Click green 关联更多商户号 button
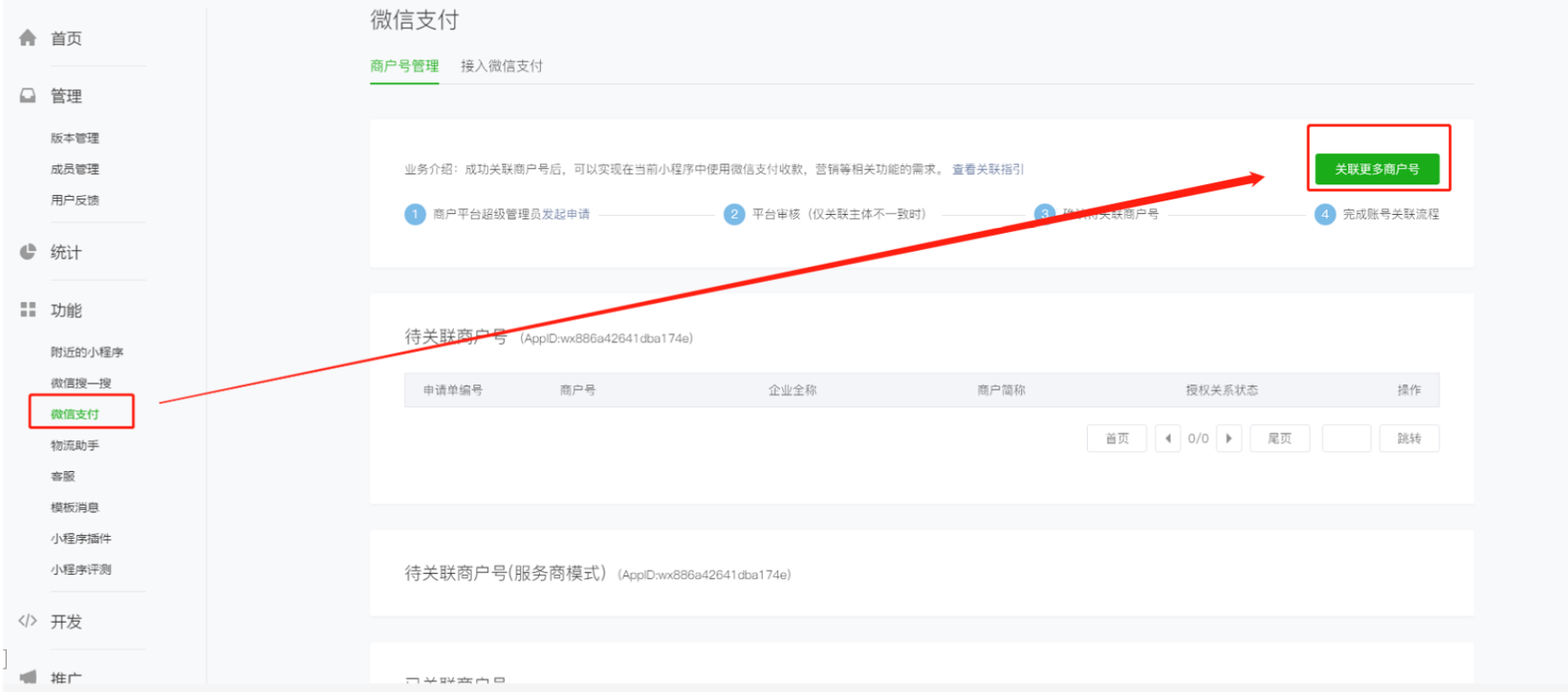The width and height of the screenshot is (1568, 692). [x=1377, y=169]
